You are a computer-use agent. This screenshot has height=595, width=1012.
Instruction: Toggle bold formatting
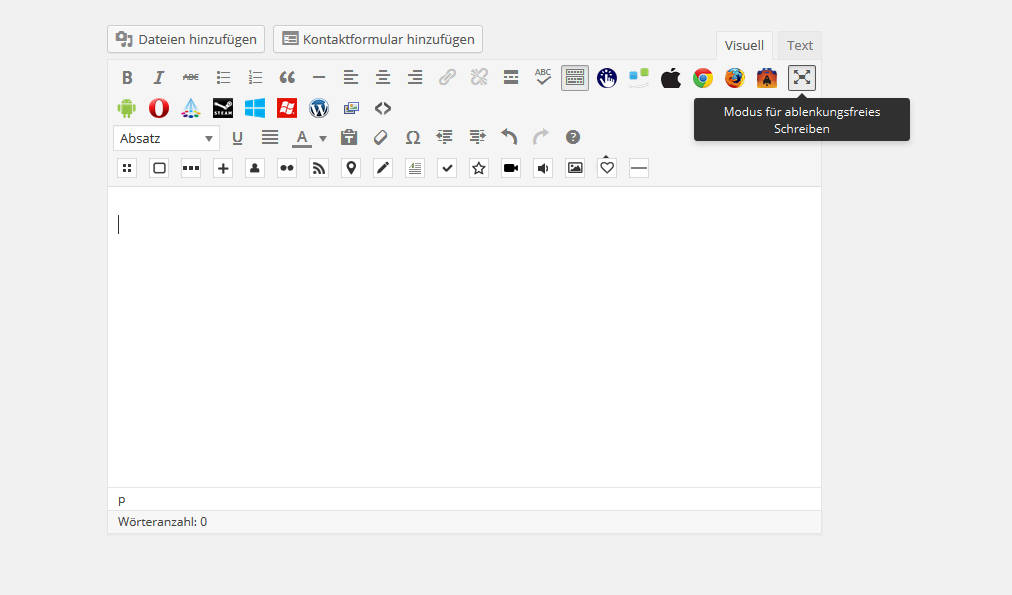click(x=127, y=78)
